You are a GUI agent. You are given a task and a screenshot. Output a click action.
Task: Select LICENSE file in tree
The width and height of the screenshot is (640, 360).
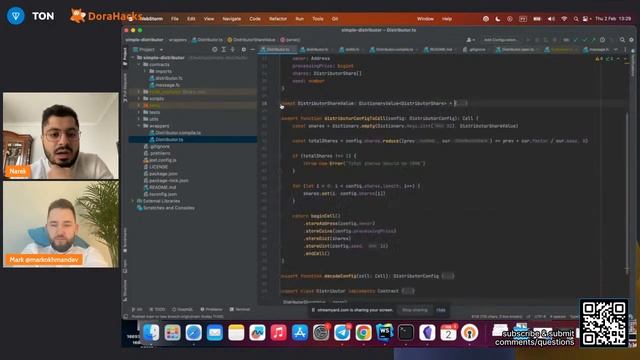coord(156,167)
